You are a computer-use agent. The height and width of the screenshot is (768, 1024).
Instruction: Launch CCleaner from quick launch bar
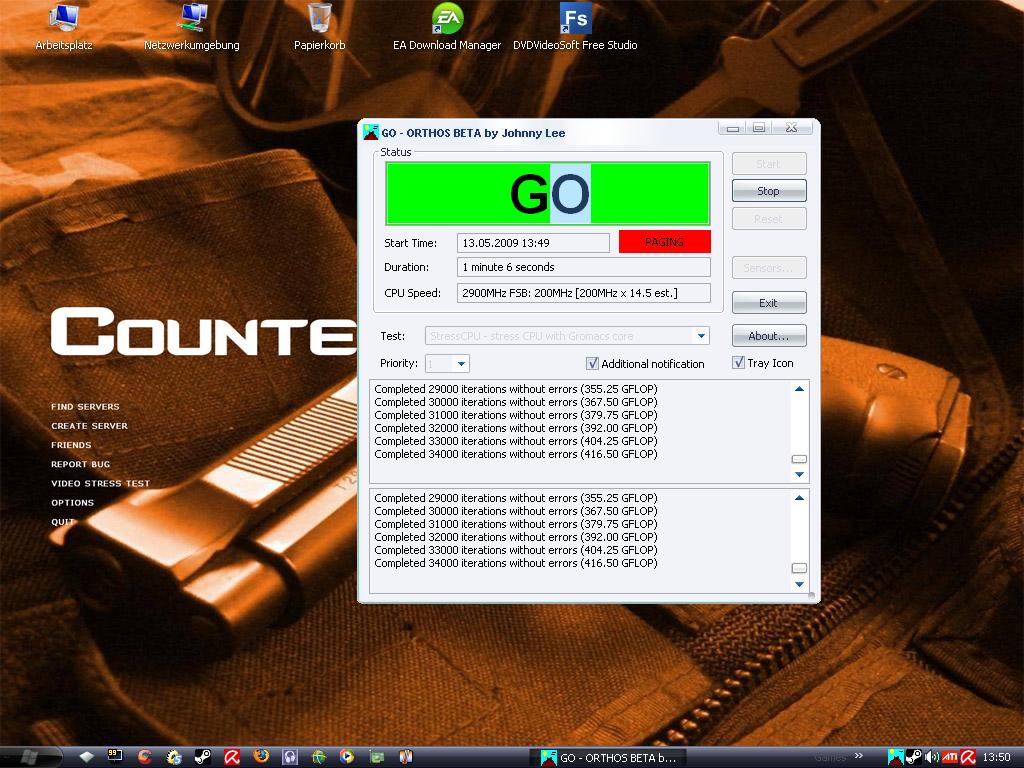pyautogui.click(x=144, y=757)
